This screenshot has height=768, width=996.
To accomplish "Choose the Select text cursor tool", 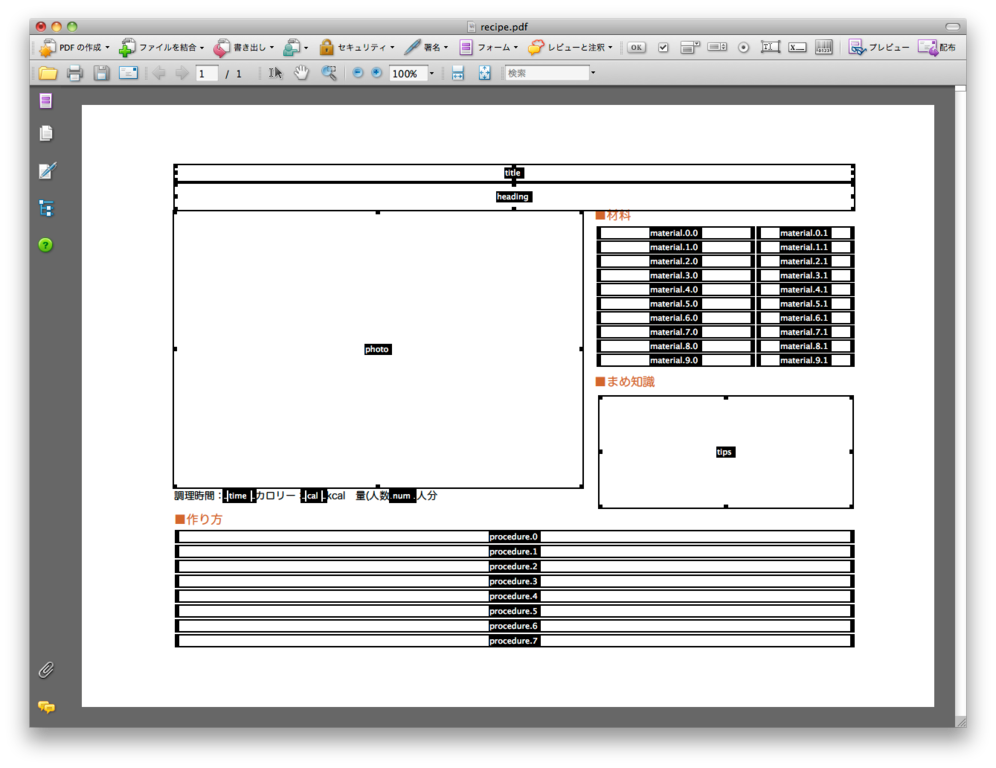I will pyautogui.click(x=275, y=73).
